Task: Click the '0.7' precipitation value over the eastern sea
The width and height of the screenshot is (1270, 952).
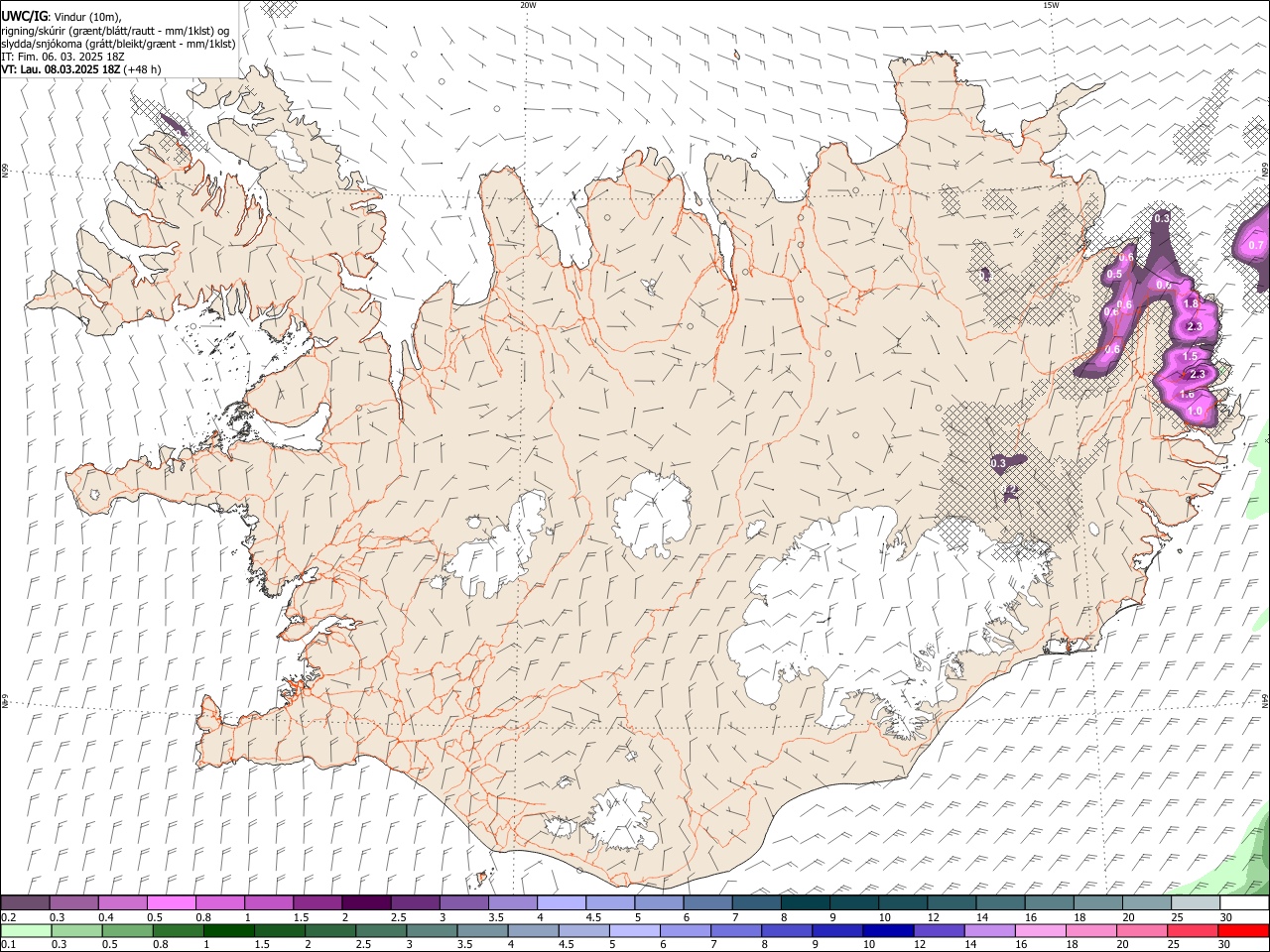Action: point(1256,245)
